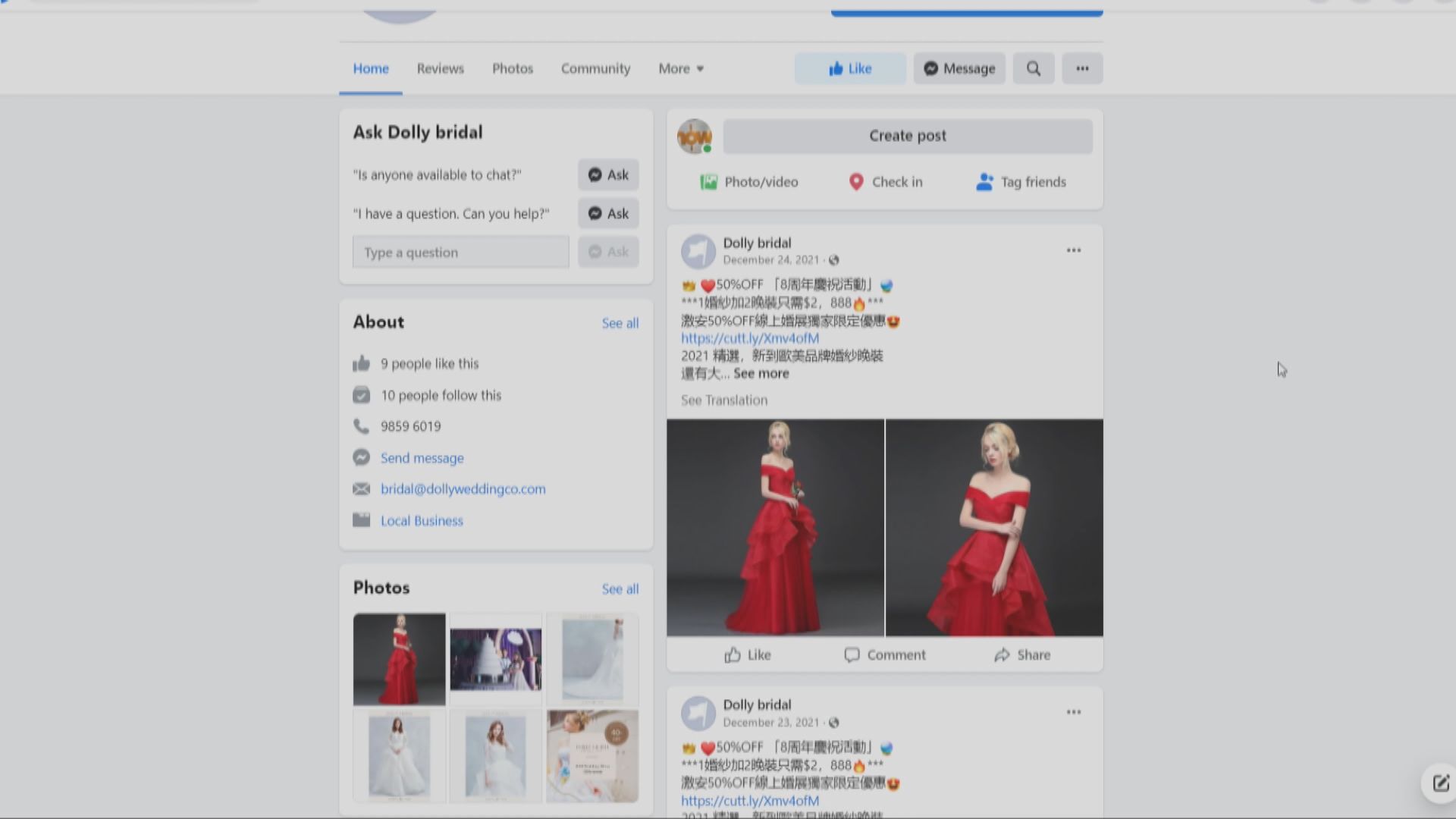Open the Messenger chat via Message icon
Screen dimensions: 1456x819
click(958, 68)
